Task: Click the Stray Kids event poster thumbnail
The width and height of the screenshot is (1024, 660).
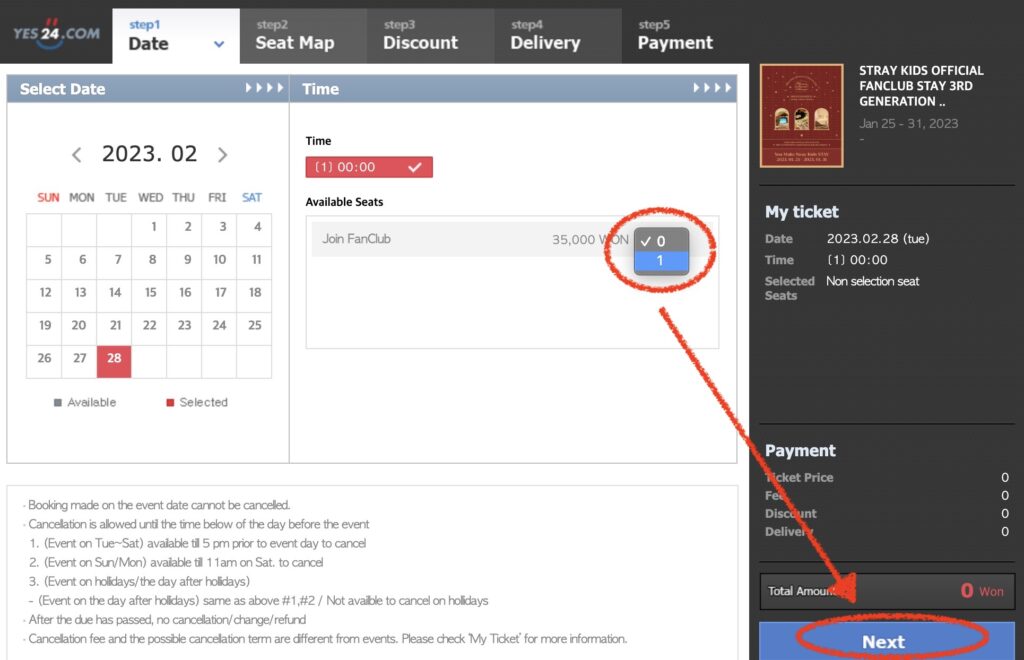Action: point(801,116)
